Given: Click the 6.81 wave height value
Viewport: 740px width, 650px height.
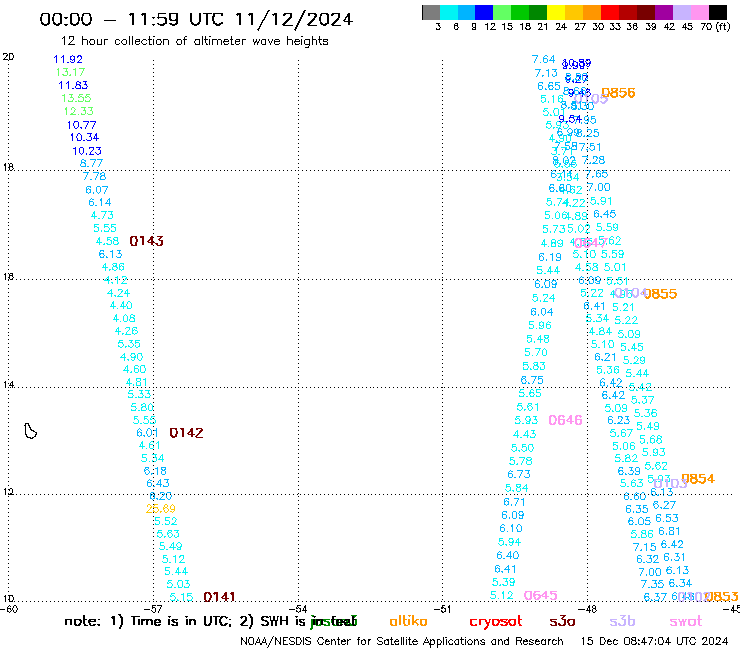Looking at the screenshot, I should [669, 531].
